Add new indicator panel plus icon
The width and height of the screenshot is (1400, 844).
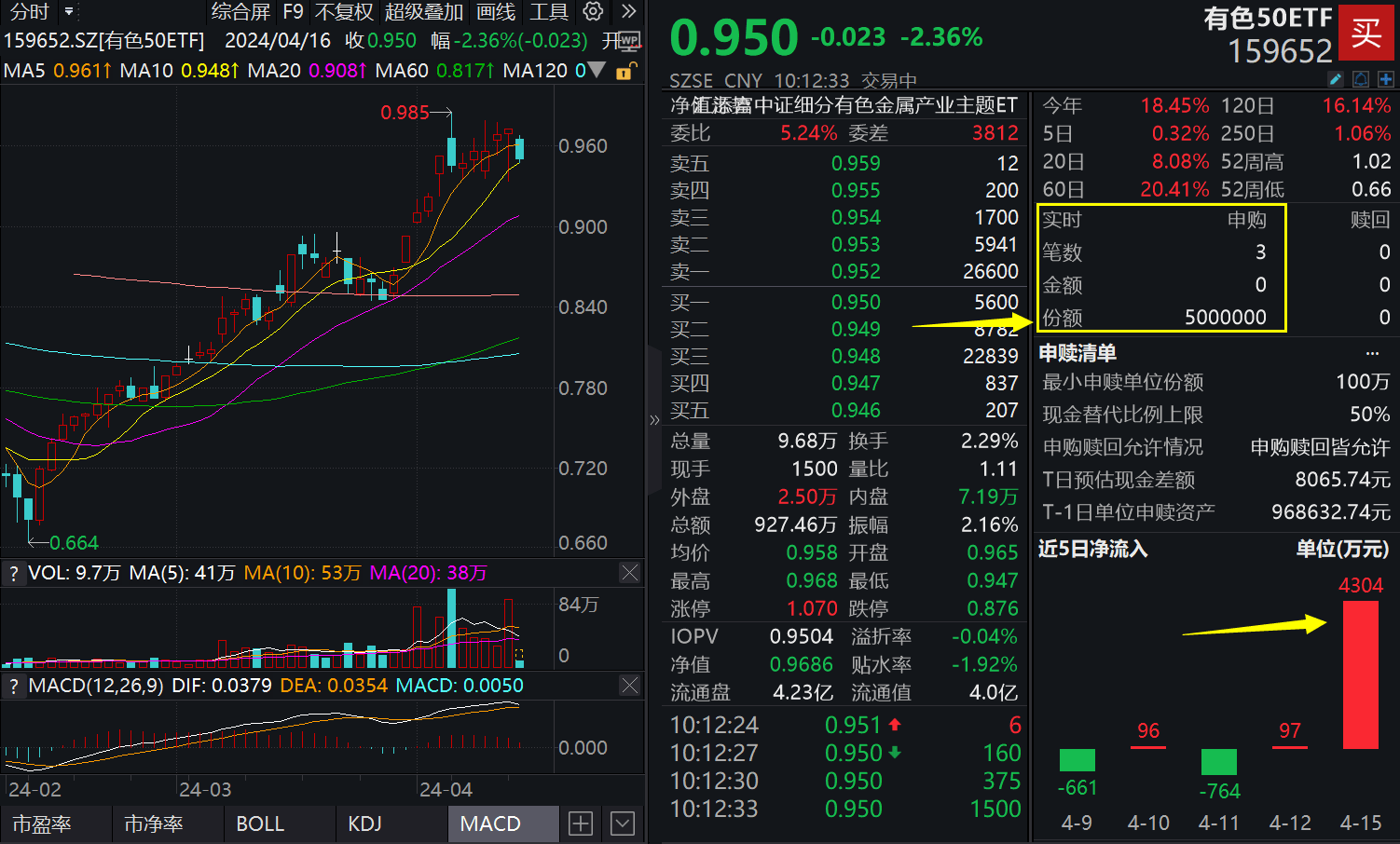point(581,824)
